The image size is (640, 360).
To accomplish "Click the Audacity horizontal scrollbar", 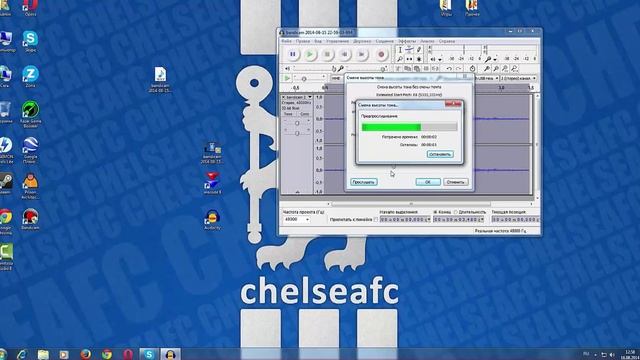I will pos(411,204).
